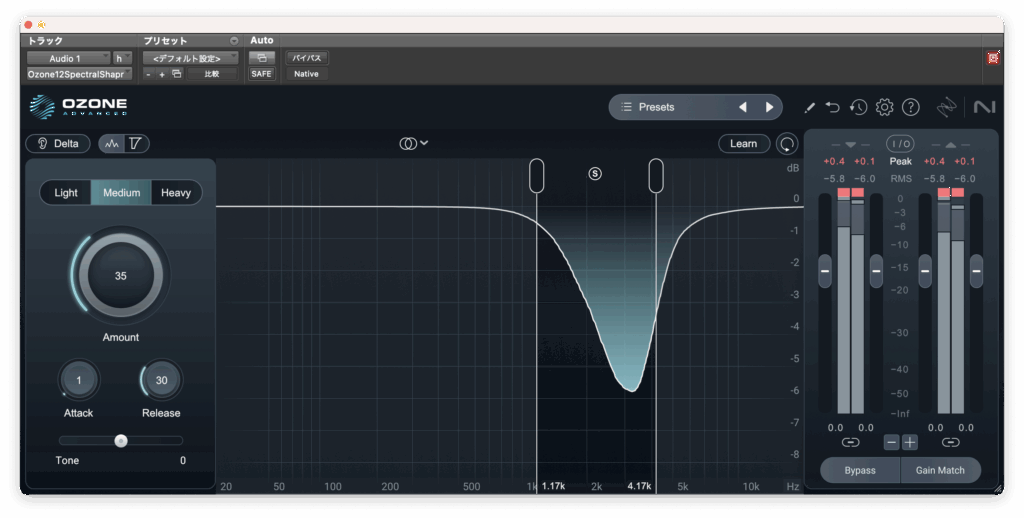
Task: Click the Learn button
Action: (x=743, y=144)
